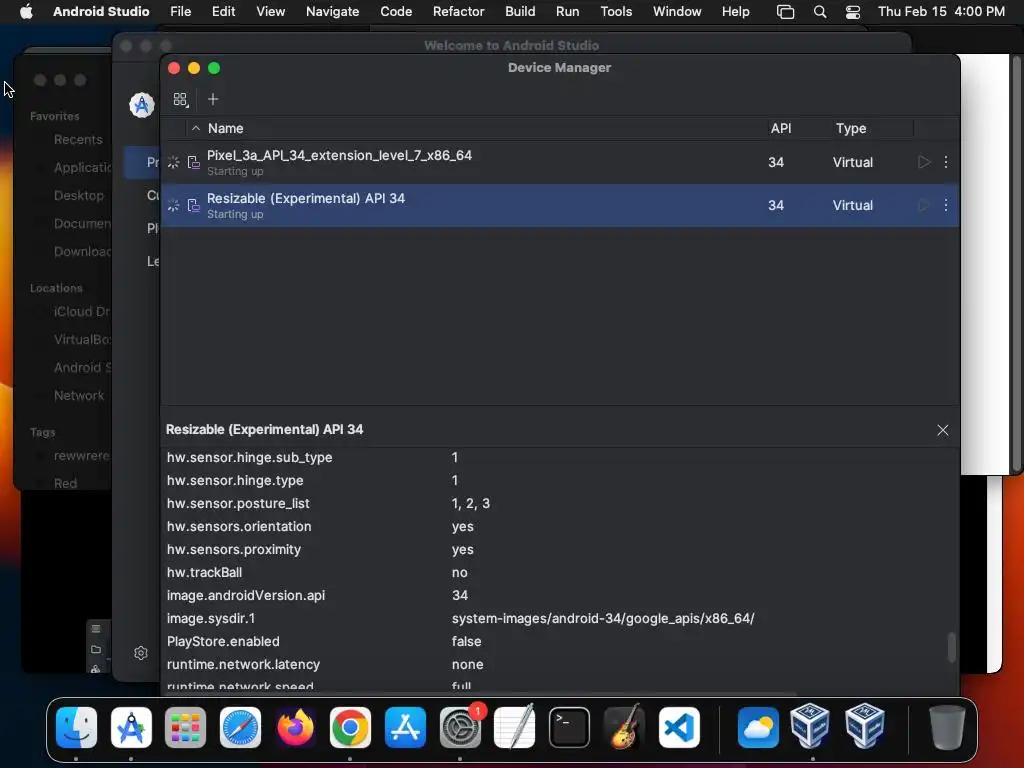Open App Store from the dock
Image resolution: width=1024 pixels, height=768 pixels.
pyautogui.click(x=405, y=727)
